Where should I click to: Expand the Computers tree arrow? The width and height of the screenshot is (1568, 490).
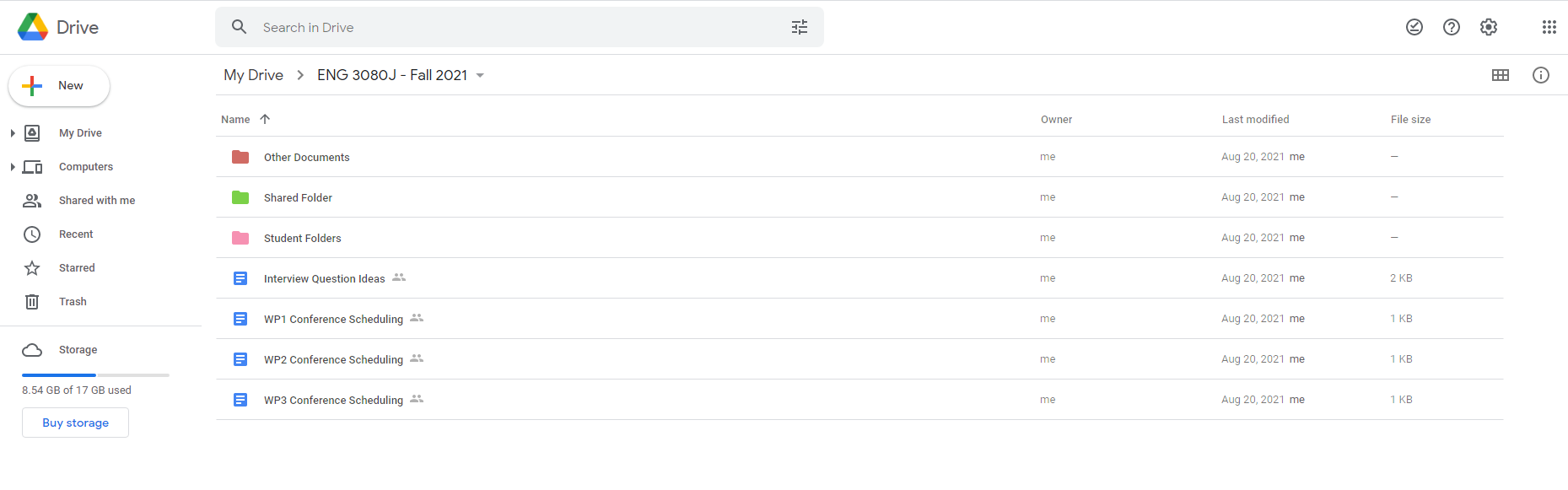[13, 167]
